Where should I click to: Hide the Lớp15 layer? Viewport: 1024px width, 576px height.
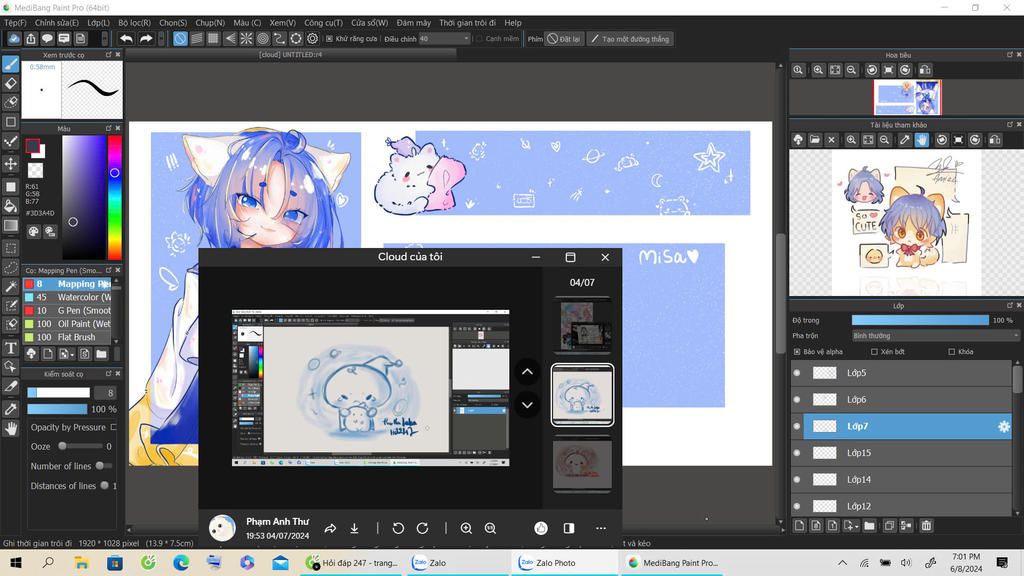click(797, 453)
